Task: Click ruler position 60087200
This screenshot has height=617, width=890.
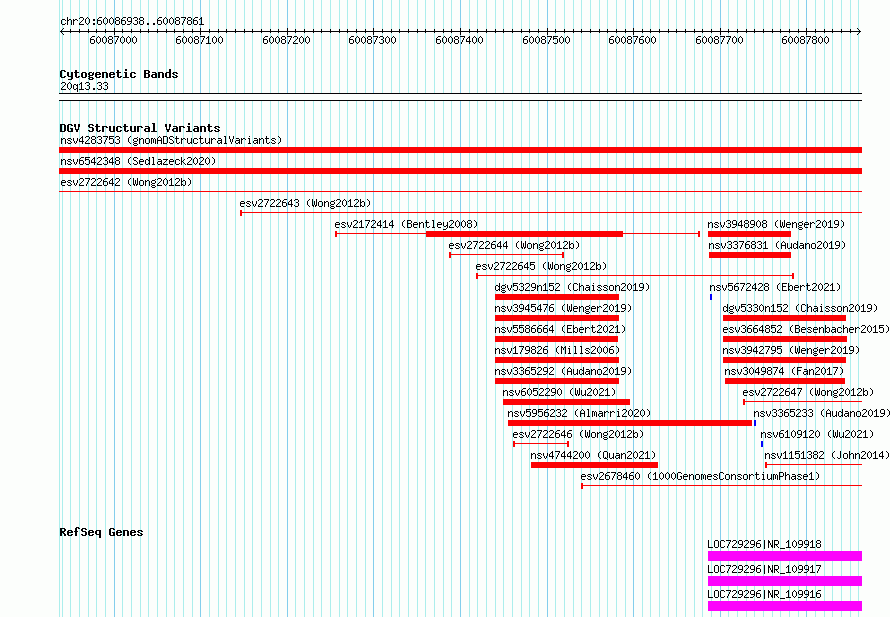Action: pyautogui.click(x=286, y=40)
